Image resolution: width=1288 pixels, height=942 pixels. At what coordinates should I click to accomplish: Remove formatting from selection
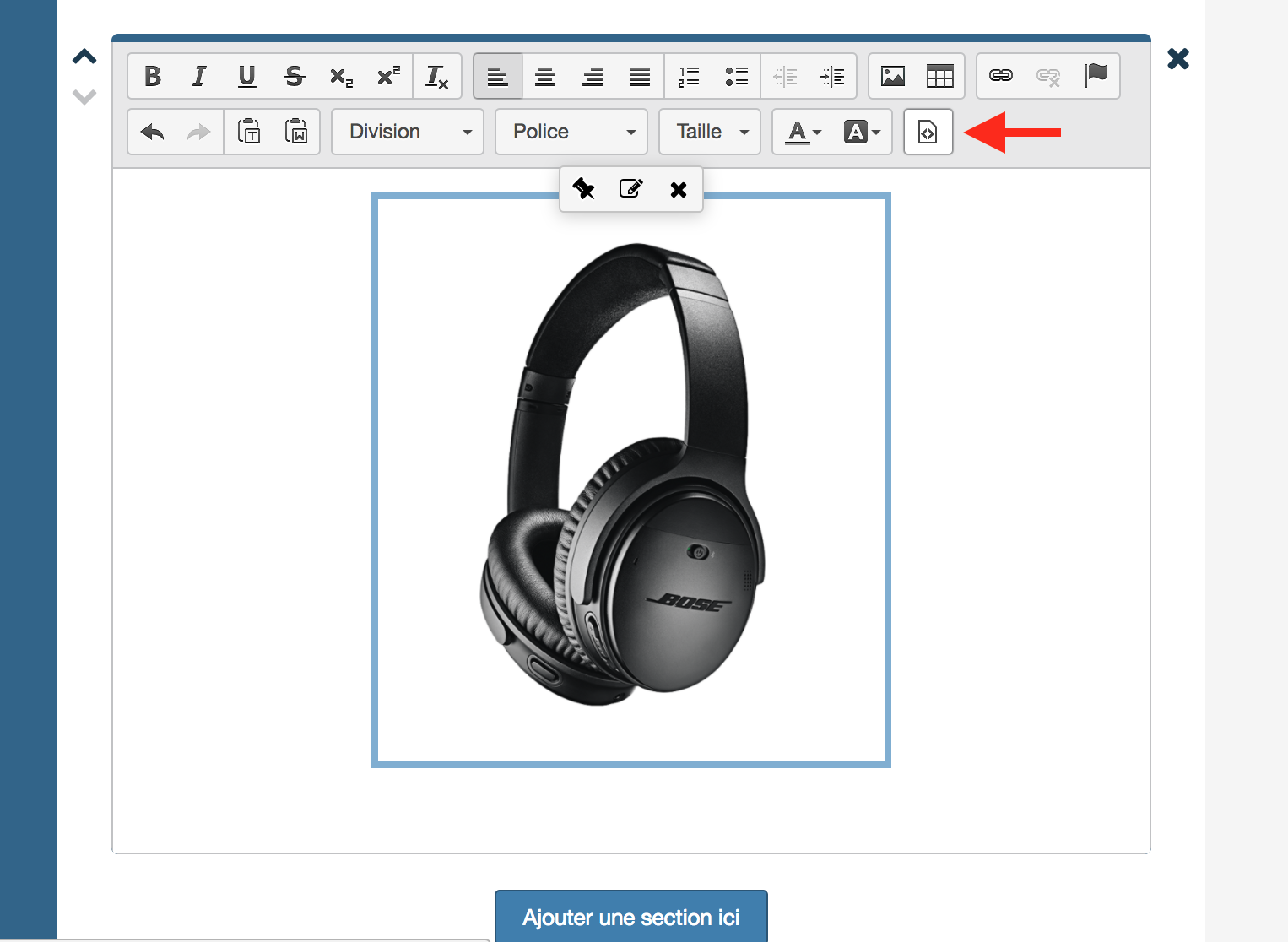coord(436,76)
